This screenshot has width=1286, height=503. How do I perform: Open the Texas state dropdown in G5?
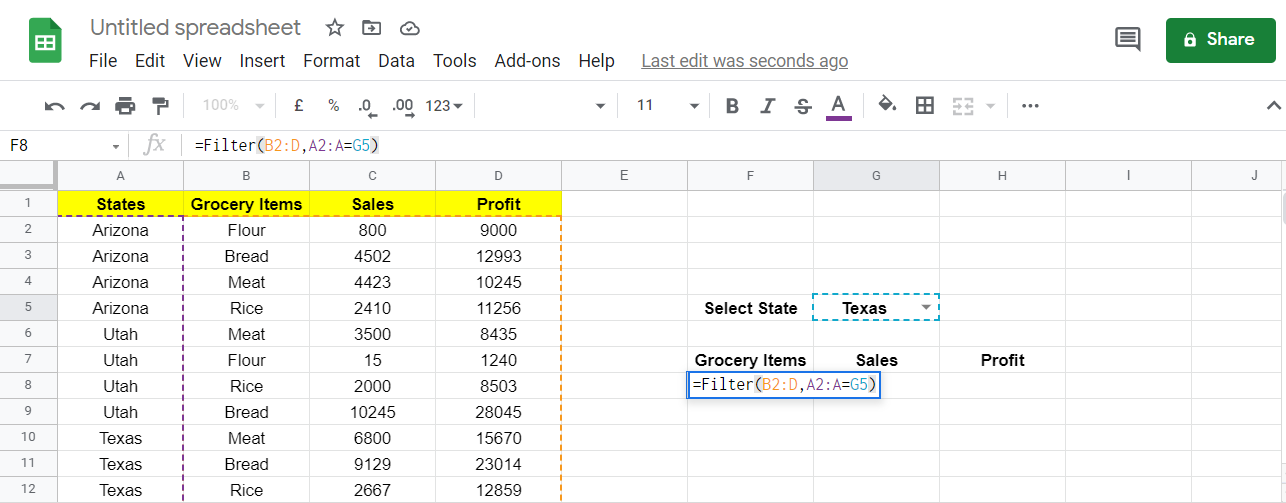click(x=926, y=308)
